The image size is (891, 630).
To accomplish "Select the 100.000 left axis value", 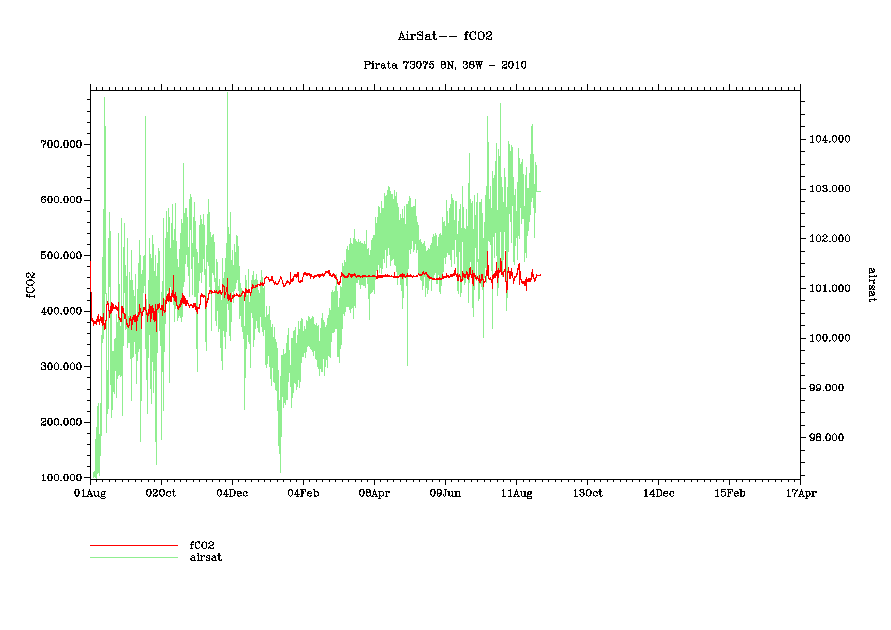I will (x=61, y=477).
